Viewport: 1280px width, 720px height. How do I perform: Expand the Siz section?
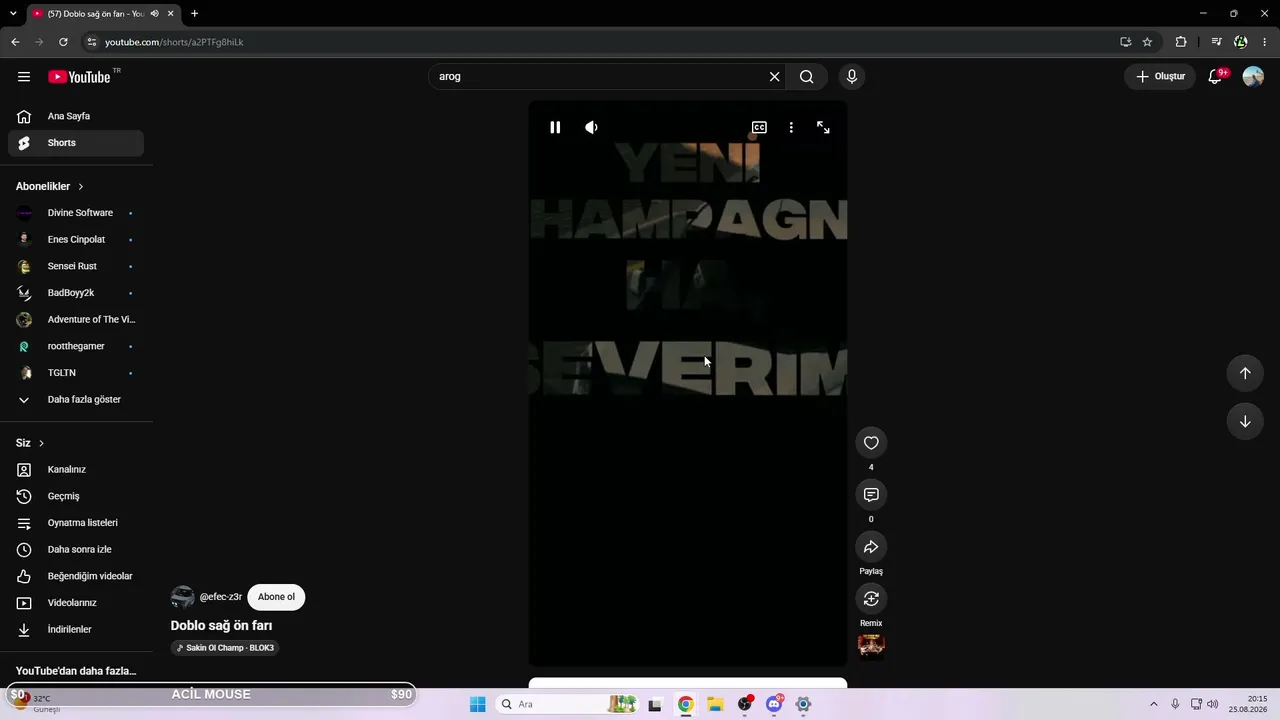(30, 443)
